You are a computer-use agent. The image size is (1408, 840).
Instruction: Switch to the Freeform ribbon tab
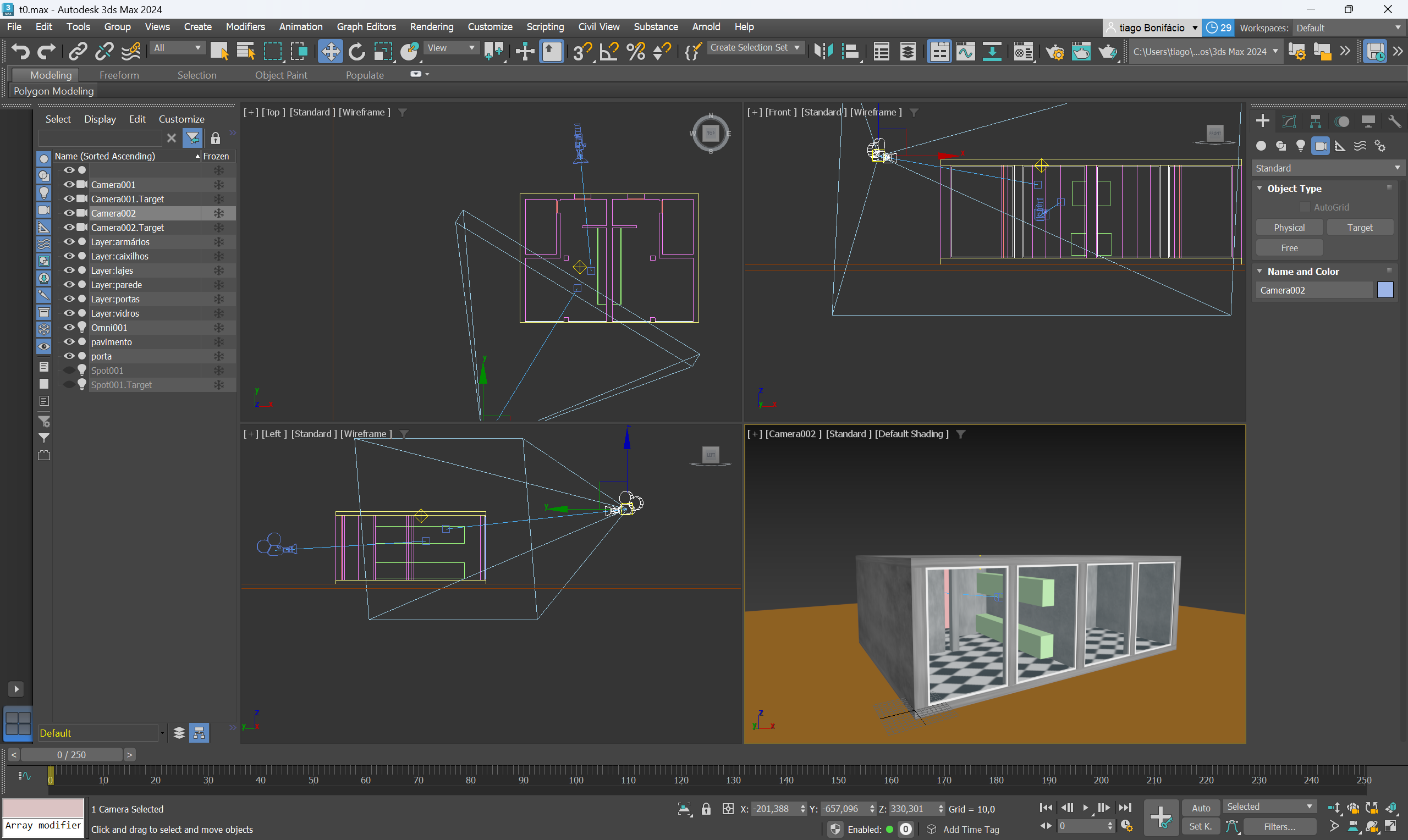click(119, 75)
